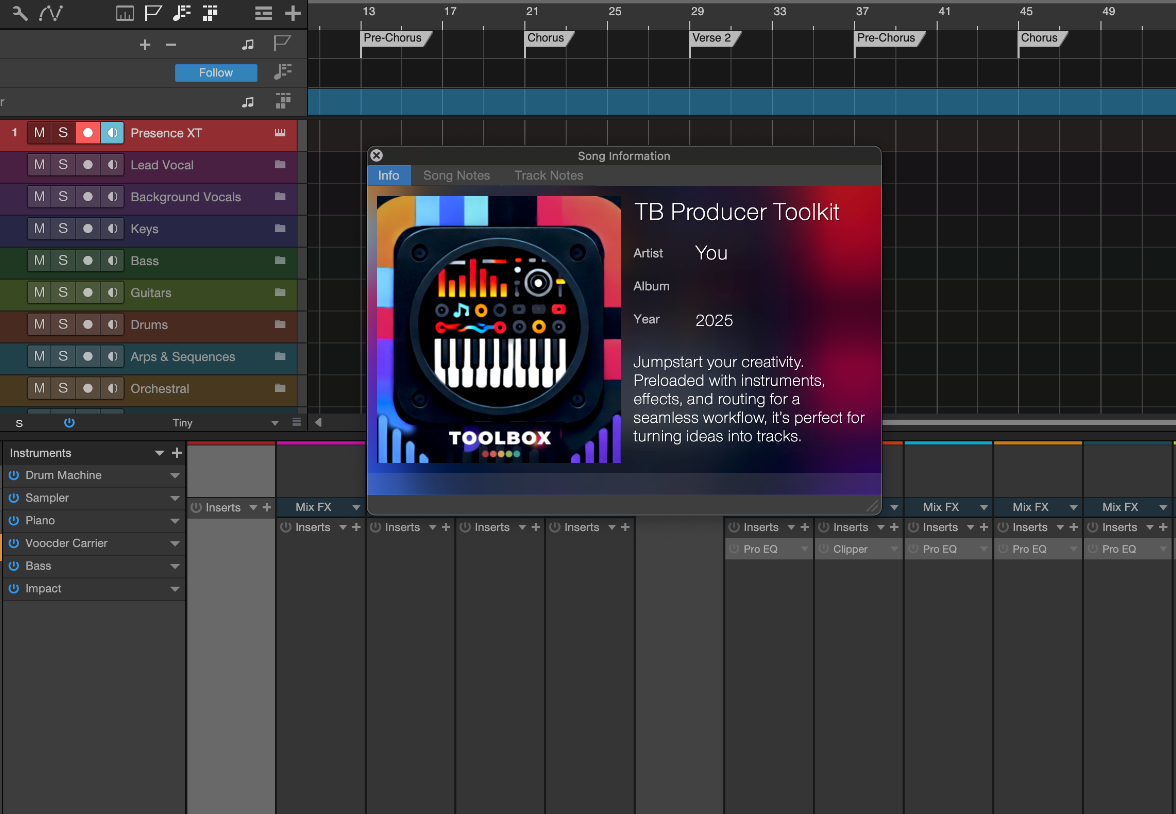
Task: Open the Clipper insert dropdown arrow
Action: pos(894,549)
